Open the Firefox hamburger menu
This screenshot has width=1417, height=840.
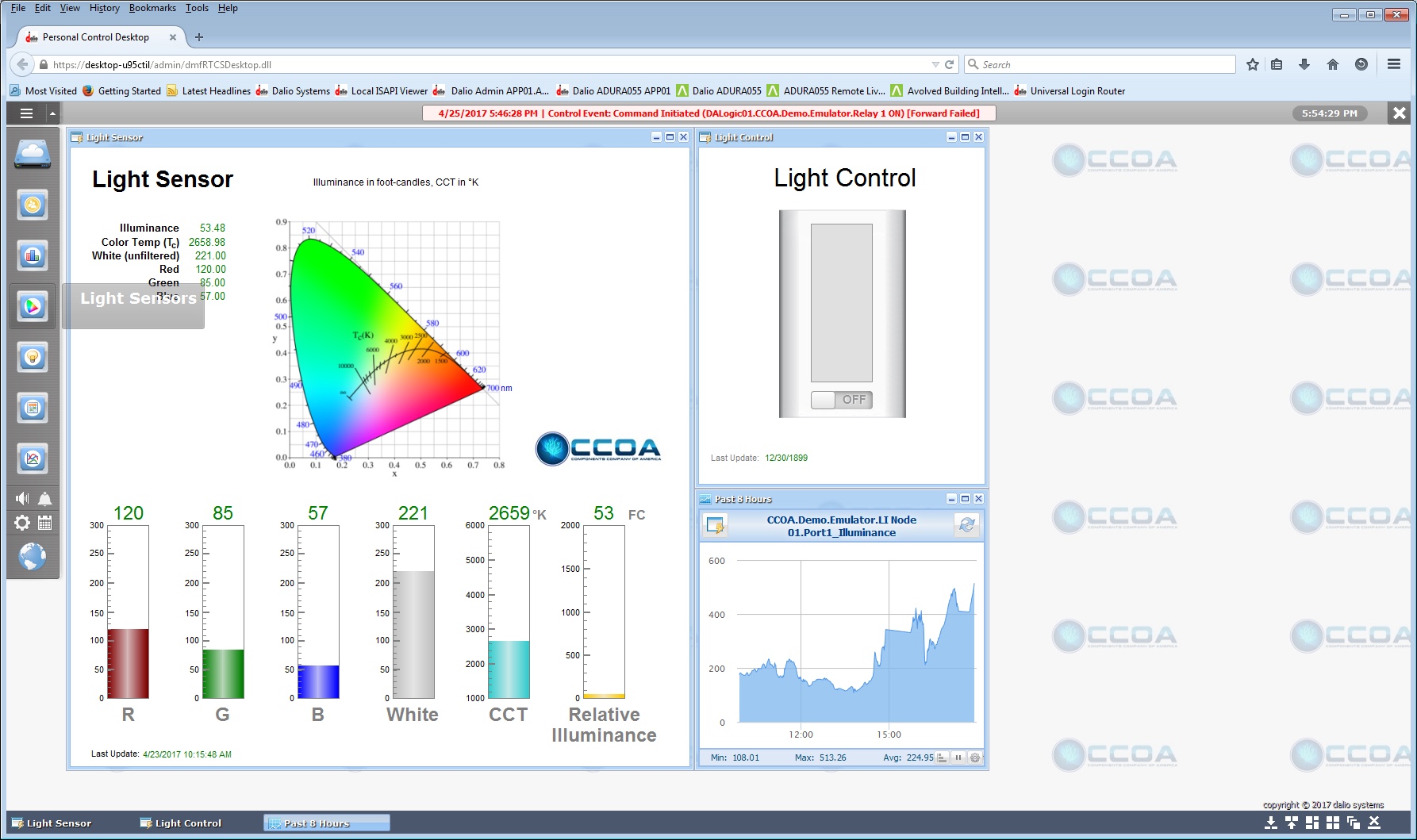[1394, 65]
